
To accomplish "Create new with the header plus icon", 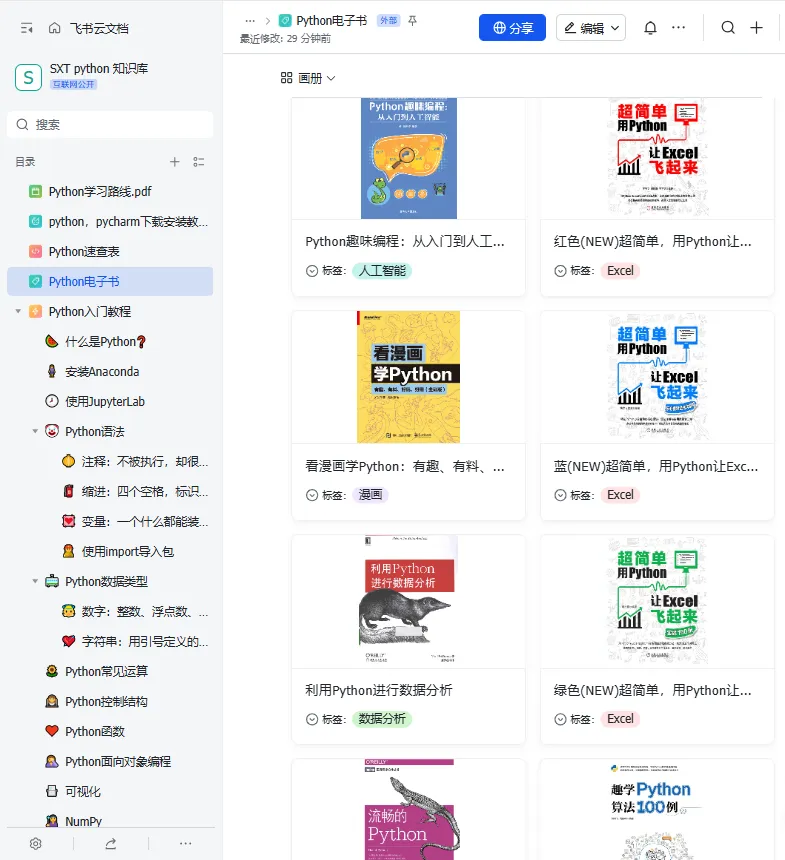I will pos(756,27).
